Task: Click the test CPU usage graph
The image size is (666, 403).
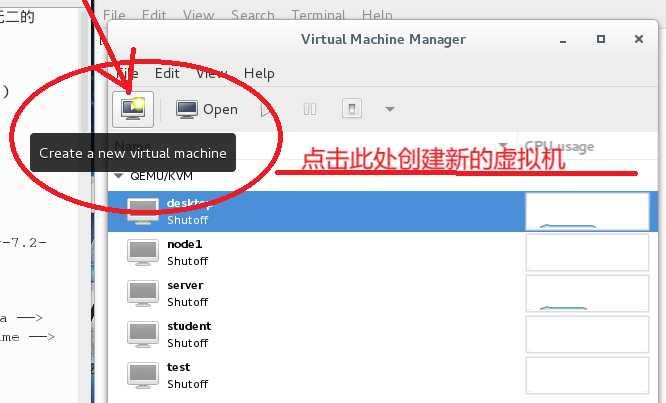Action: [587, 375]
